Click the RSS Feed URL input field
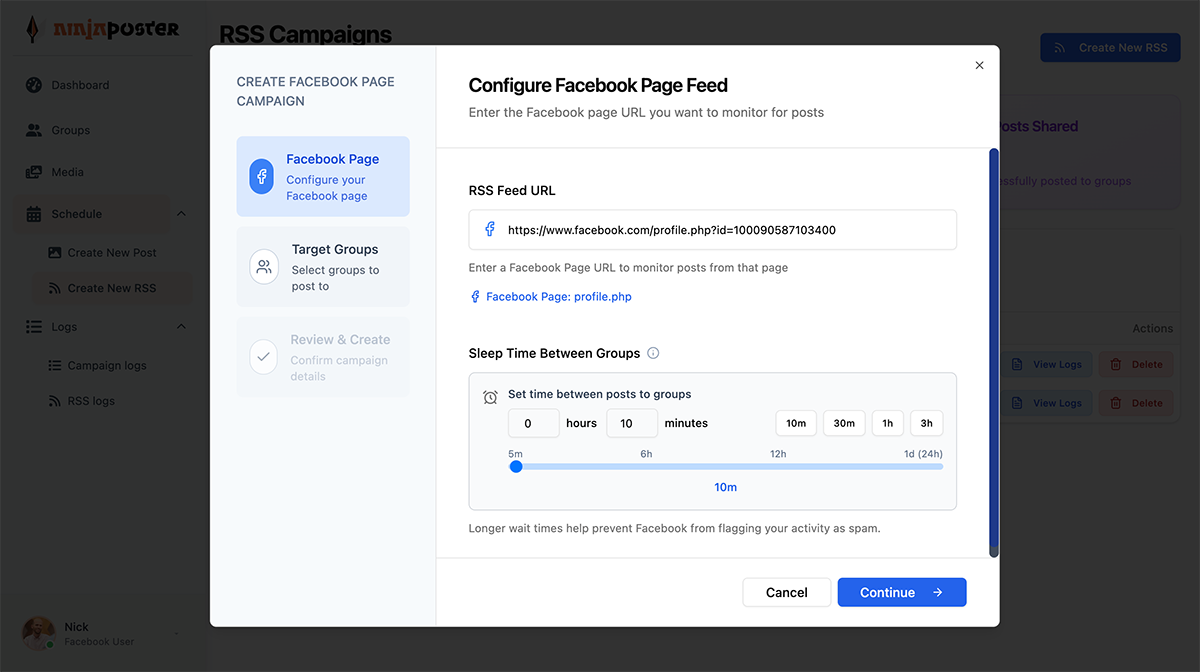The image size is (1200, 672). (x=713, y=229)
